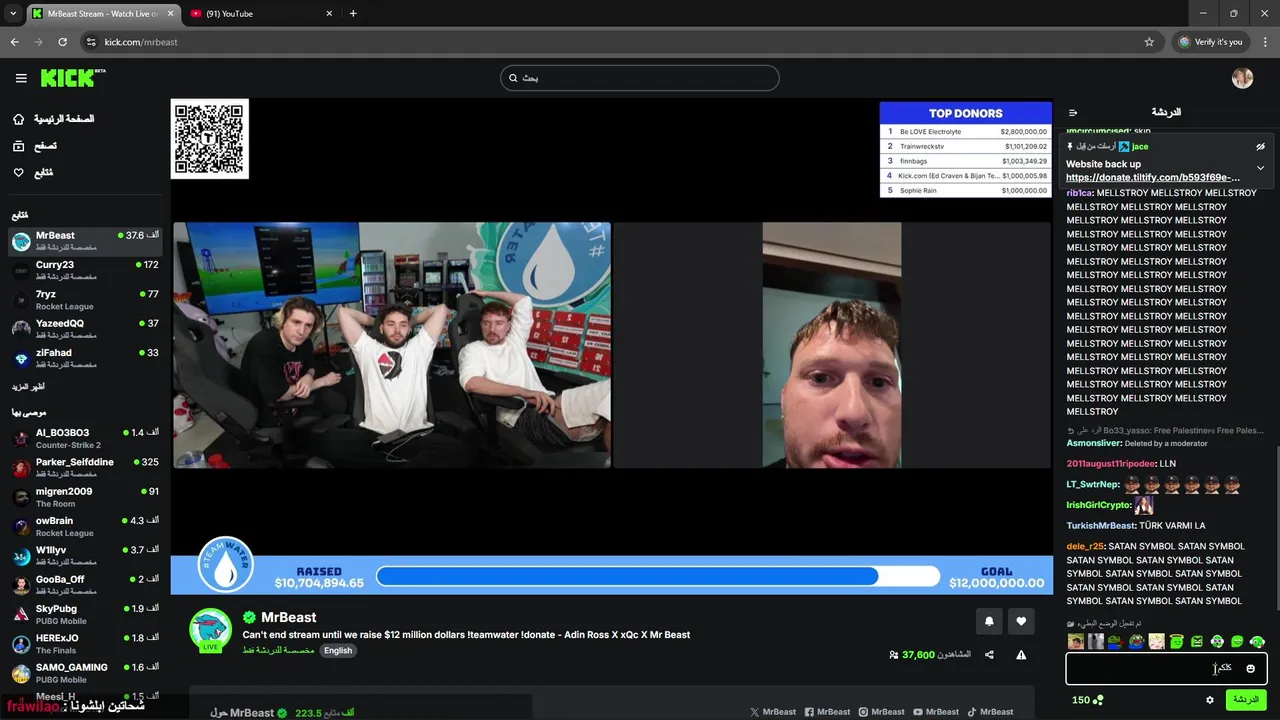
Task: Open the hamburger menu beside KICK logo
Action: 21,78
